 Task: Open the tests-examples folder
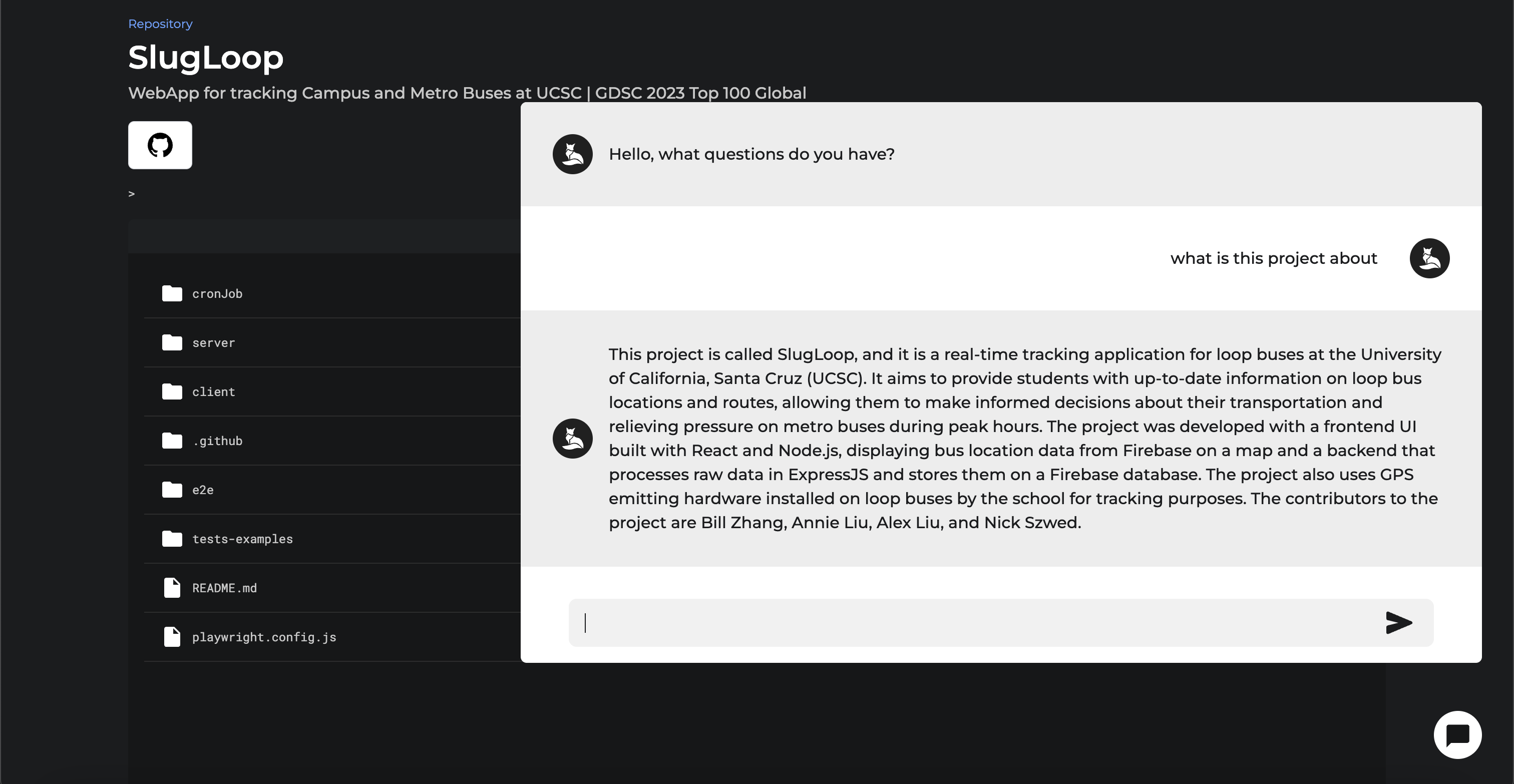pyautogui.click(x=332, y=539)
